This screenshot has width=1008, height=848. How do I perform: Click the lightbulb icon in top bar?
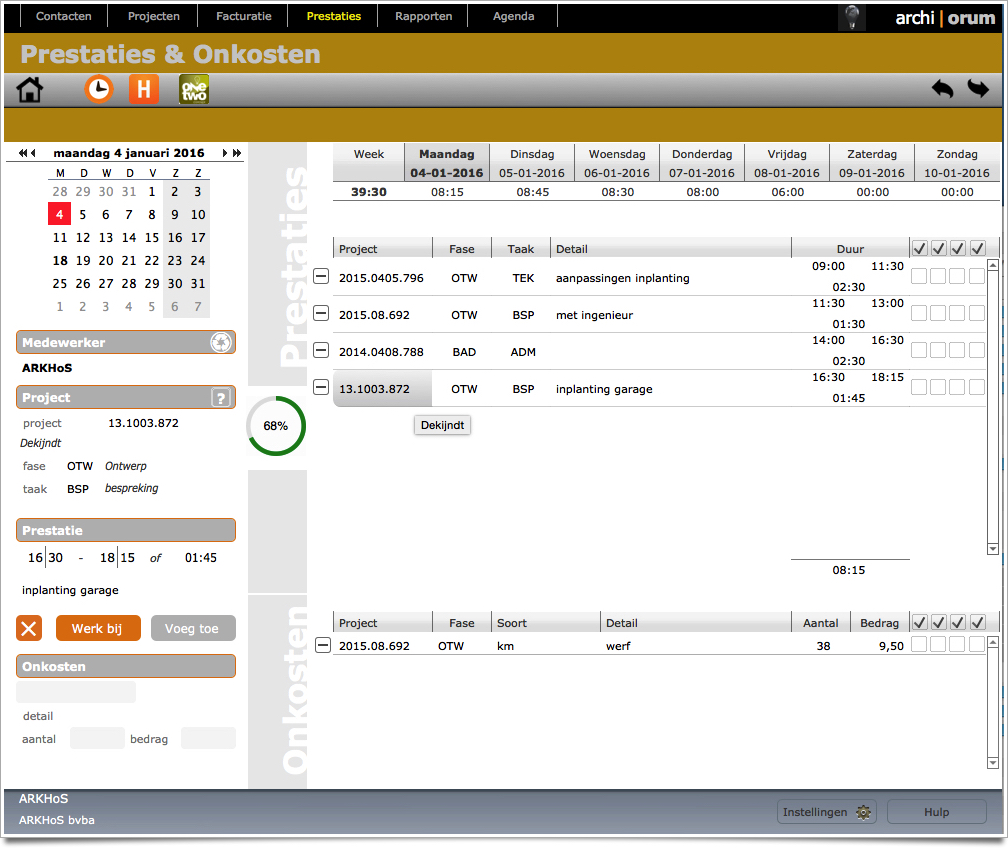[x=852, y=17]
